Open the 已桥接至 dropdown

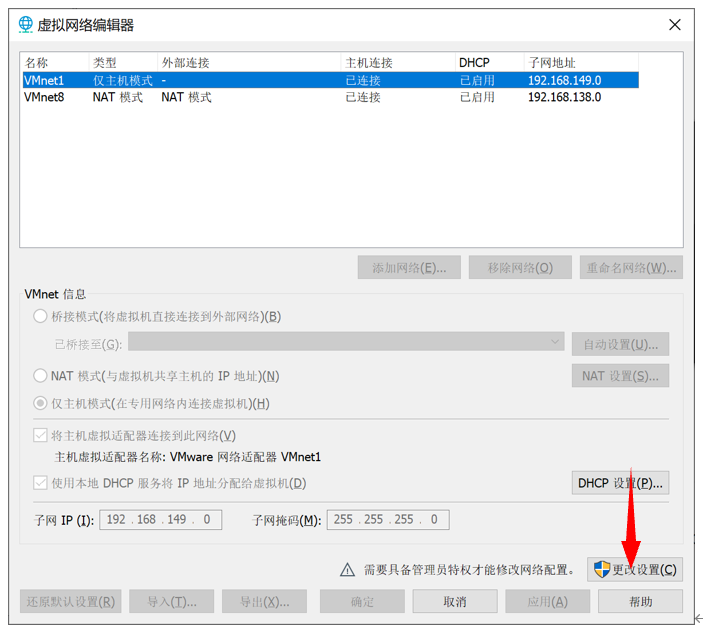coord(346,342)
